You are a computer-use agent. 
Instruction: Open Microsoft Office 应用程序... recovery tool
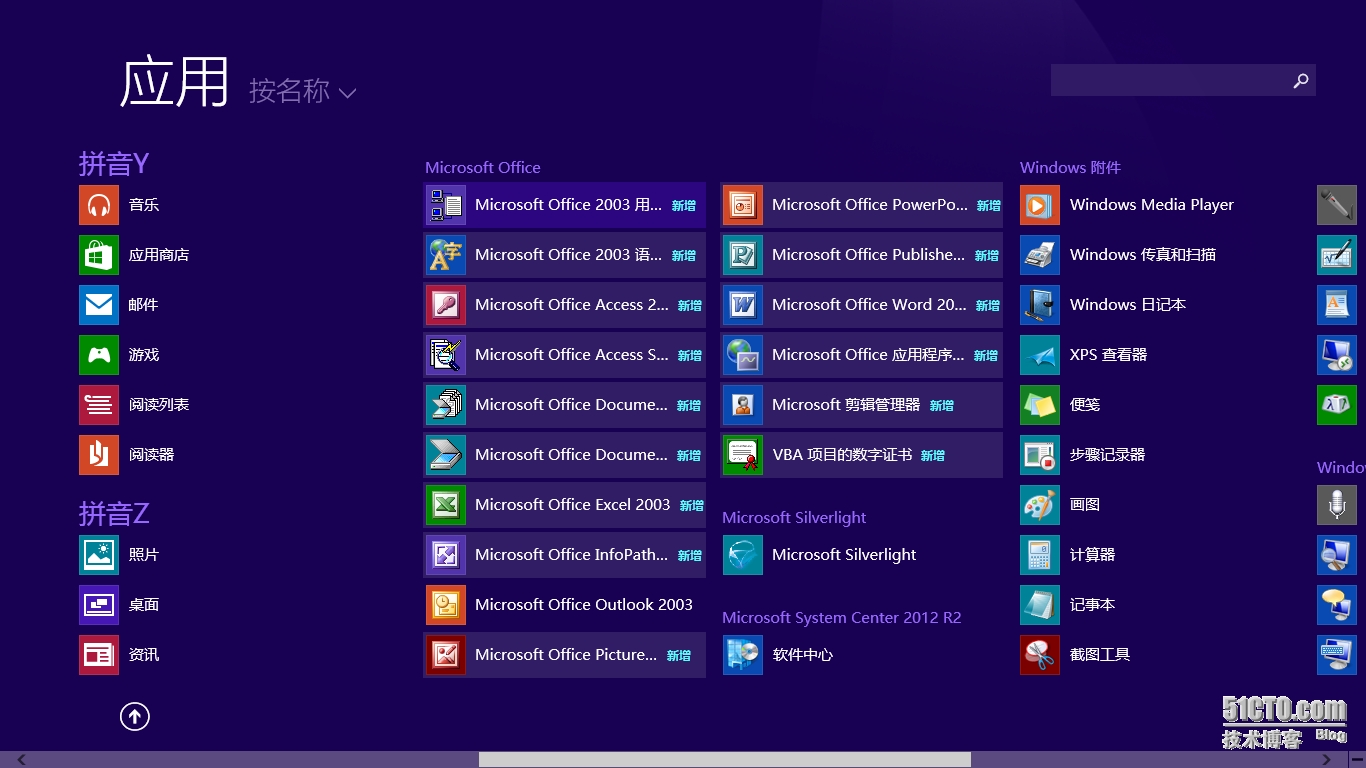pyautogui.click(x=861, y=355)
